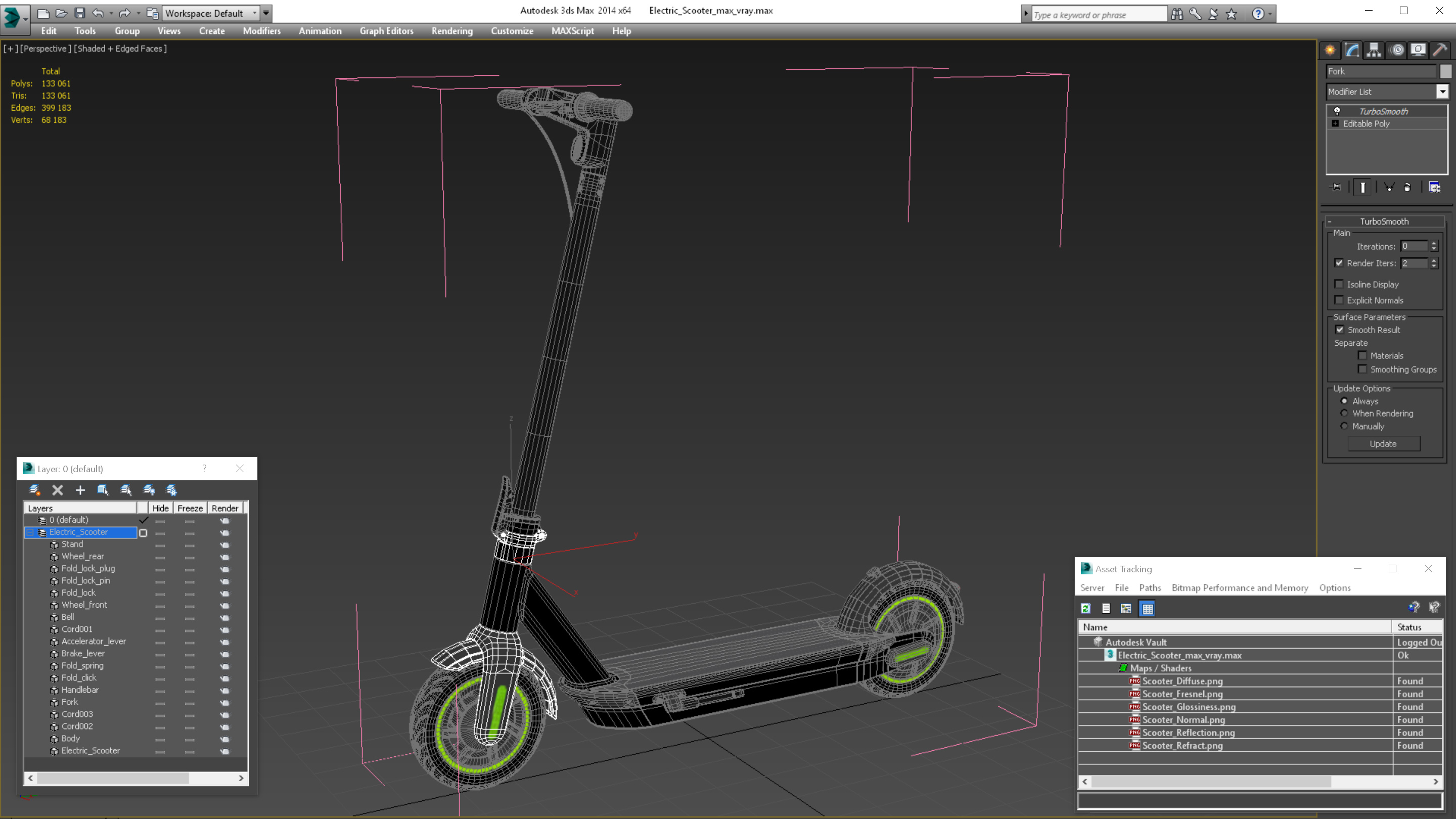The image size is (1456, 819).
Task: Enable Separate by Smoothing Groups checkbox
Action: 1363,369
